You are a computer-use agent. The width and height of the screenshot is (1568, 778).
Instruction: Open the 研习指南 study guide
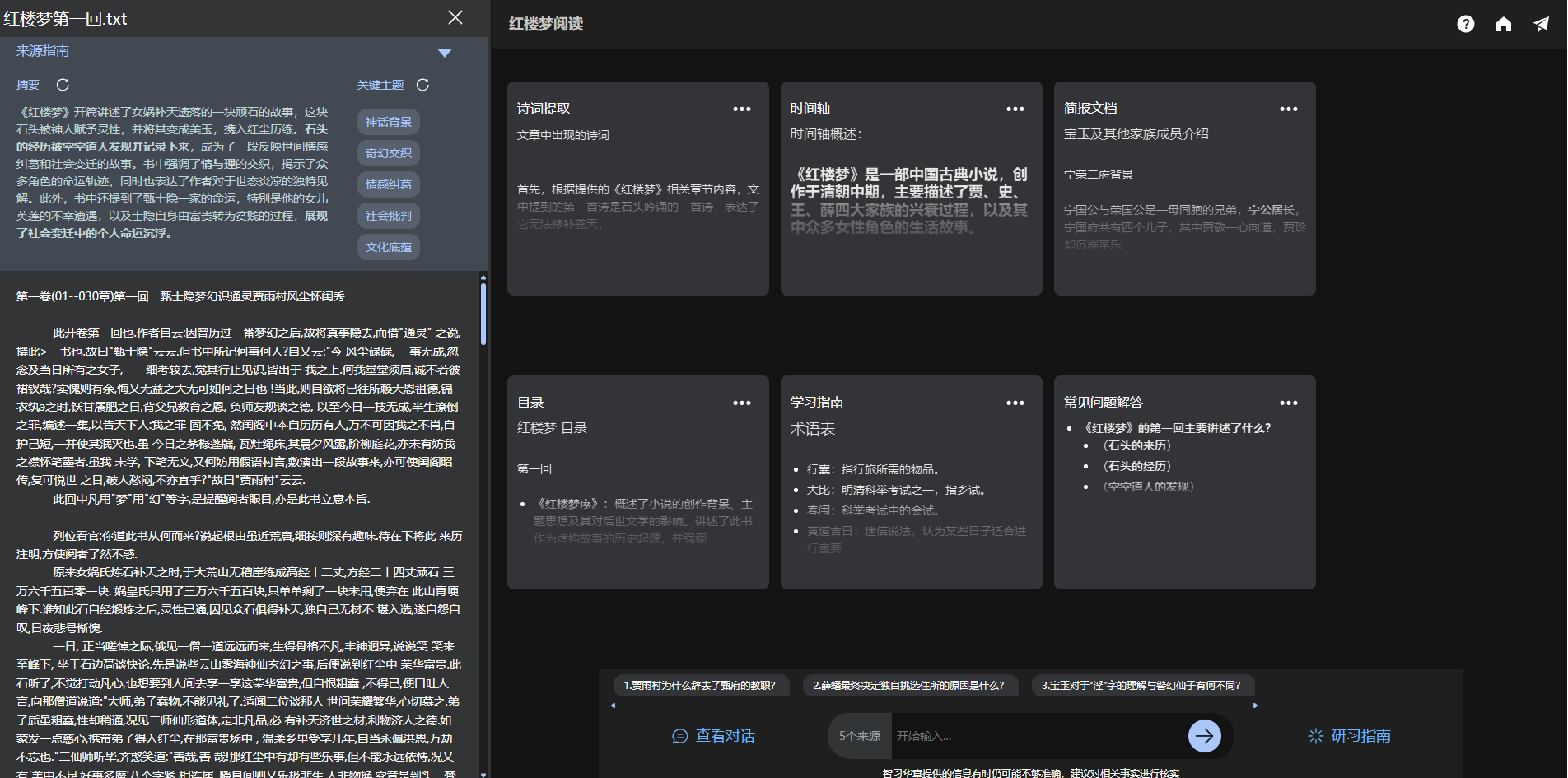[x=1349, y=736]
